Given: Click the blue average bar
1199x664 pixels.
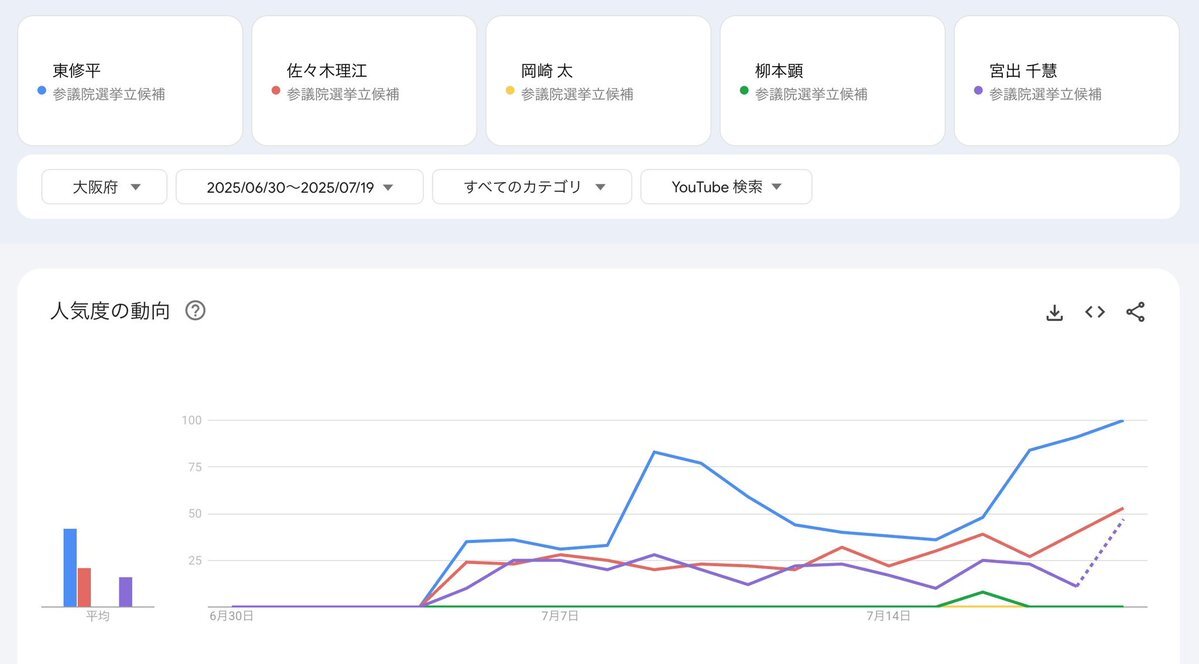Looking at the screenshot, I should pyautogui.click(x=70, y=568).
